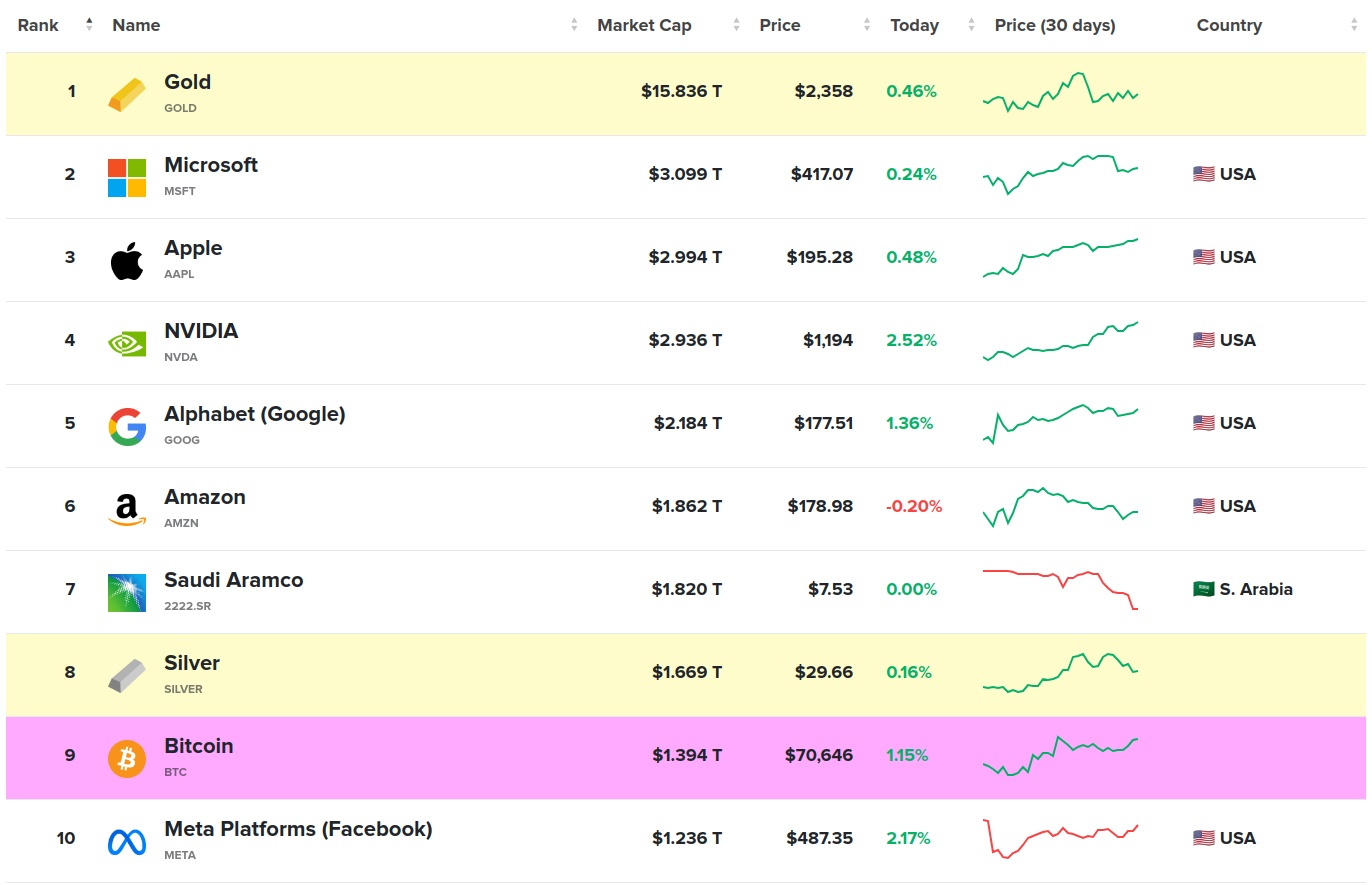
Task: Sort table using Market Cap arrows
Action: [736, 25]
